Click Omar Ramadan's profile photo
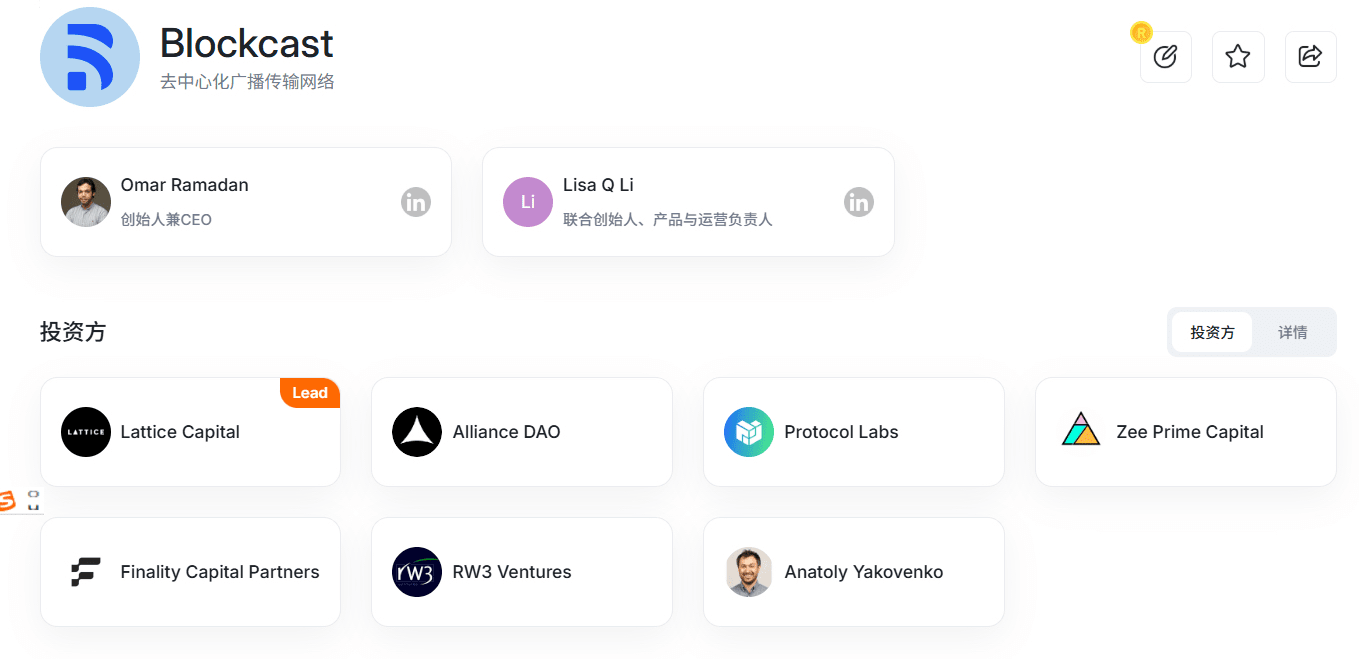This screenshot has width=1359, height=659. point(86,202)
